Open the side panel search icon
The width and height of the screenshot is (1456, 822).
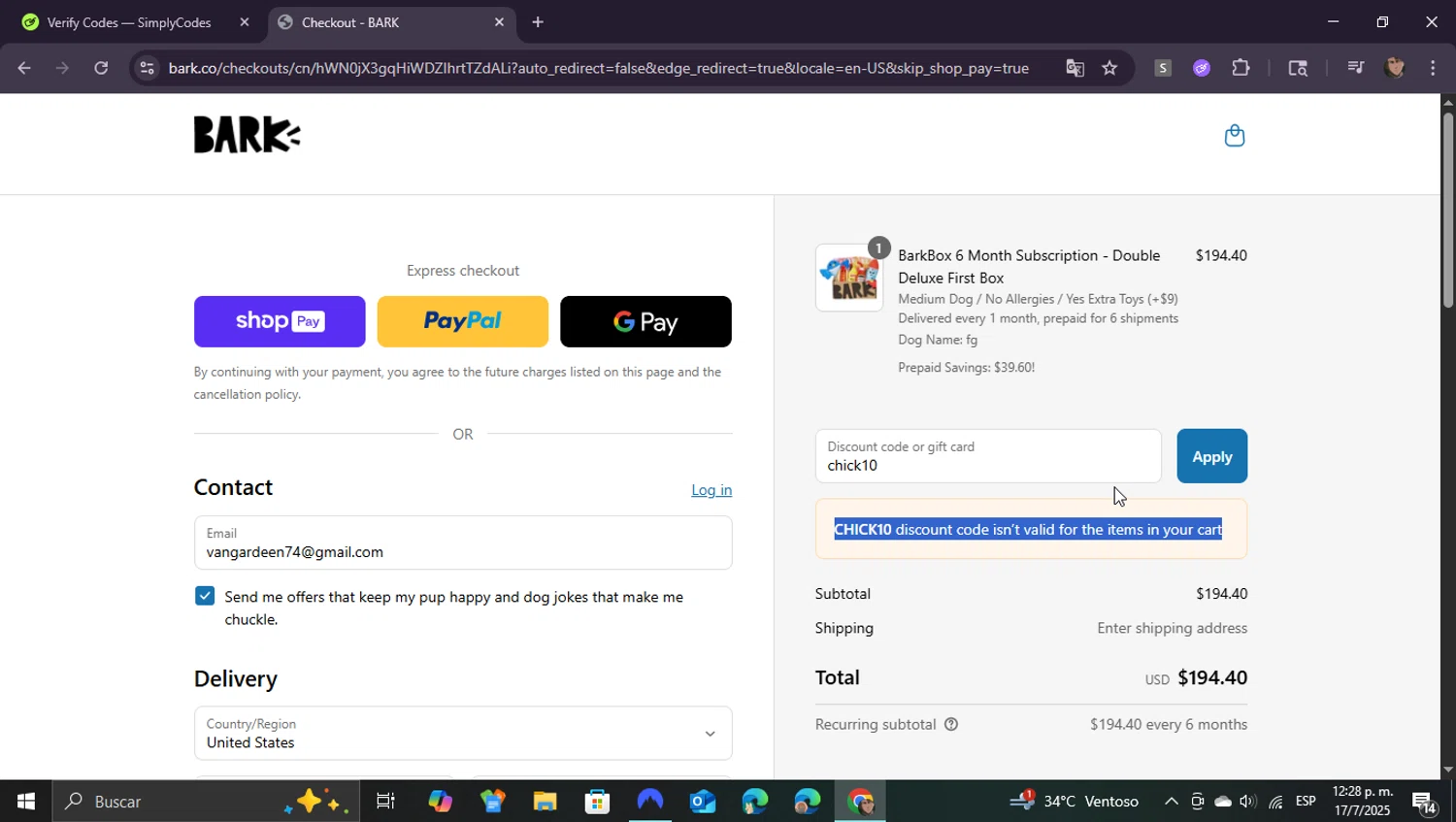[1298, 68]
